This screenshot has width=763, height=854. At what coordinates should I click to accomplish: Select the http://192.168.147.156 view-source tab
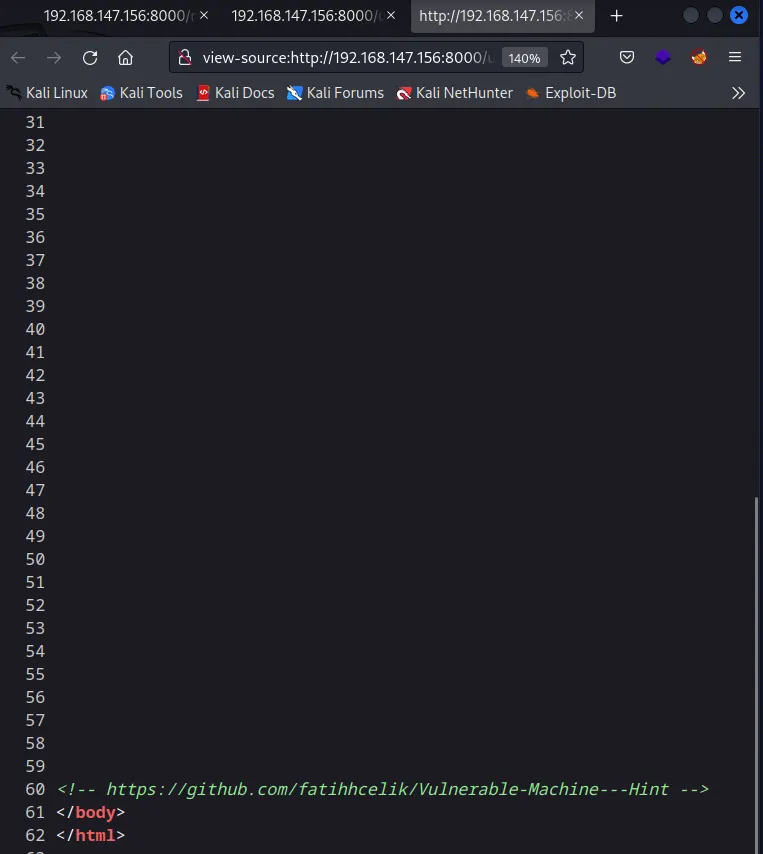(502, 16)
